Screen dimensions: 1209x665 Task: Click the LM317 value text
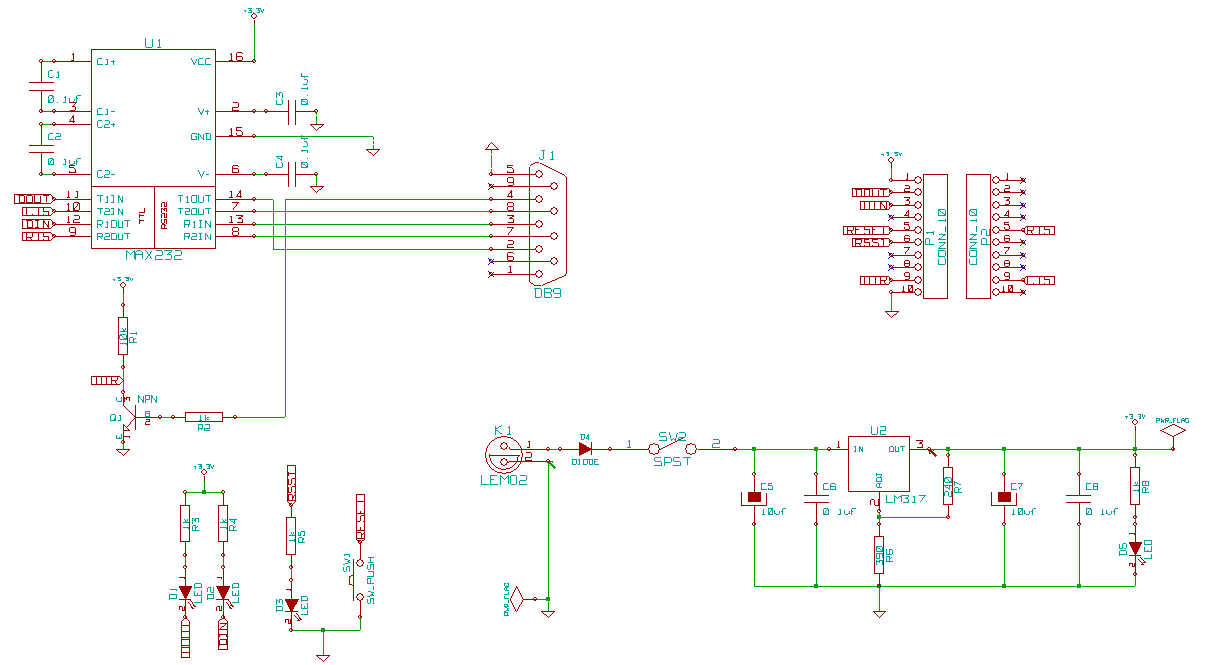(x=904, y=498)
